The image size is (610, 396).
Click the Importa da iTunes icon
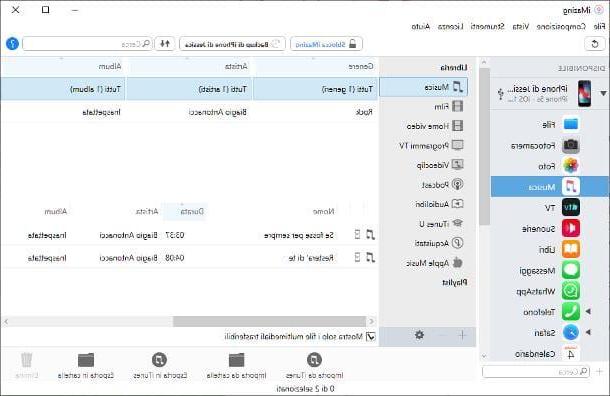(314, 360)
